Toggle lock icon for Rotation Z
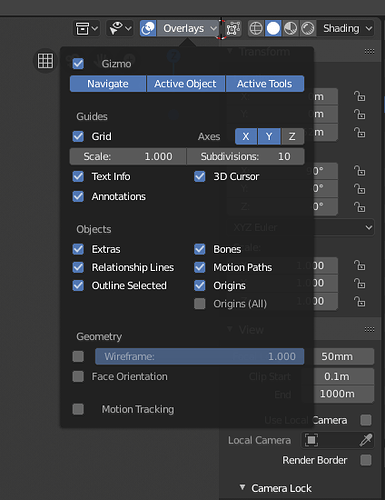This screenshot has height=500, width=385. pyautogui.click(x=359, y=207)
